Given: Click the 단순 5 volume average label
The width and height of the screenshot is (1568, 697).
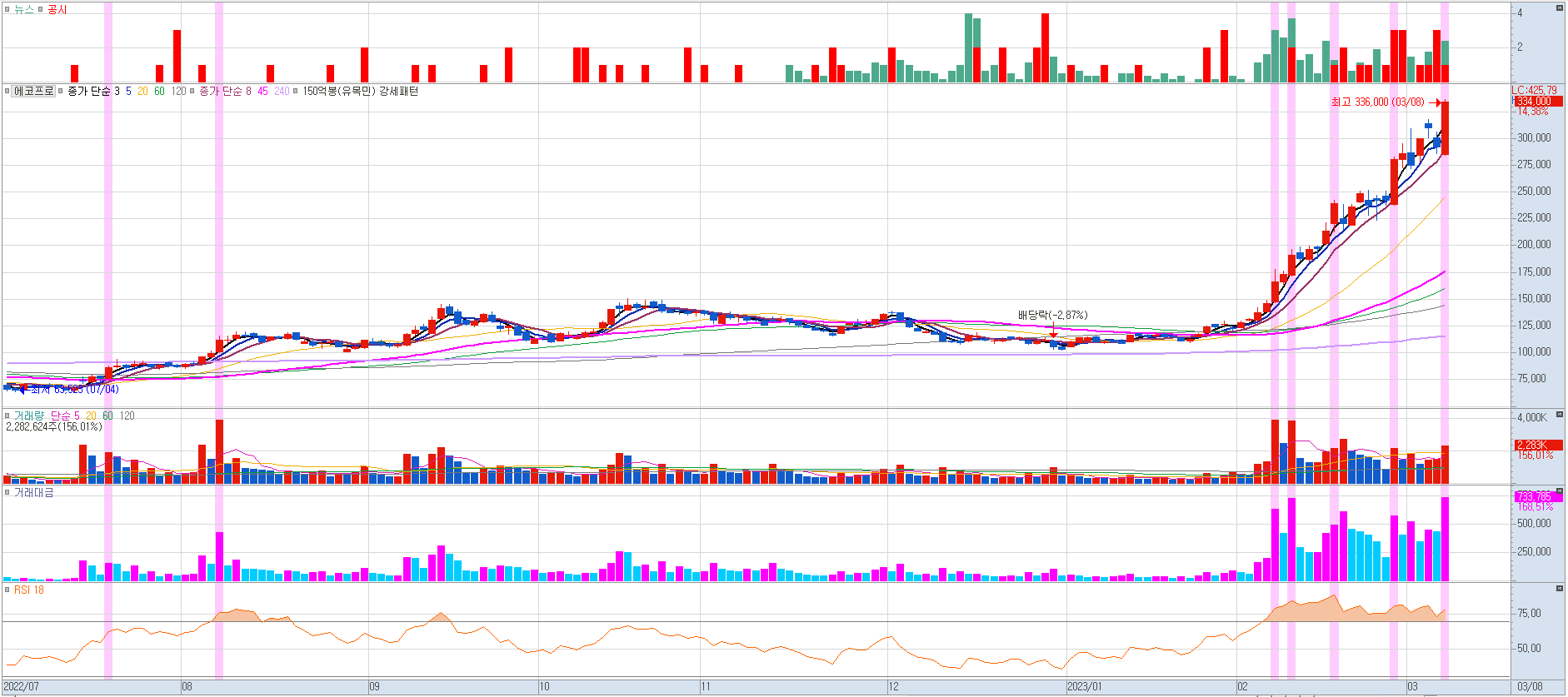Looking at the screenshot, I should coord(65,416).
